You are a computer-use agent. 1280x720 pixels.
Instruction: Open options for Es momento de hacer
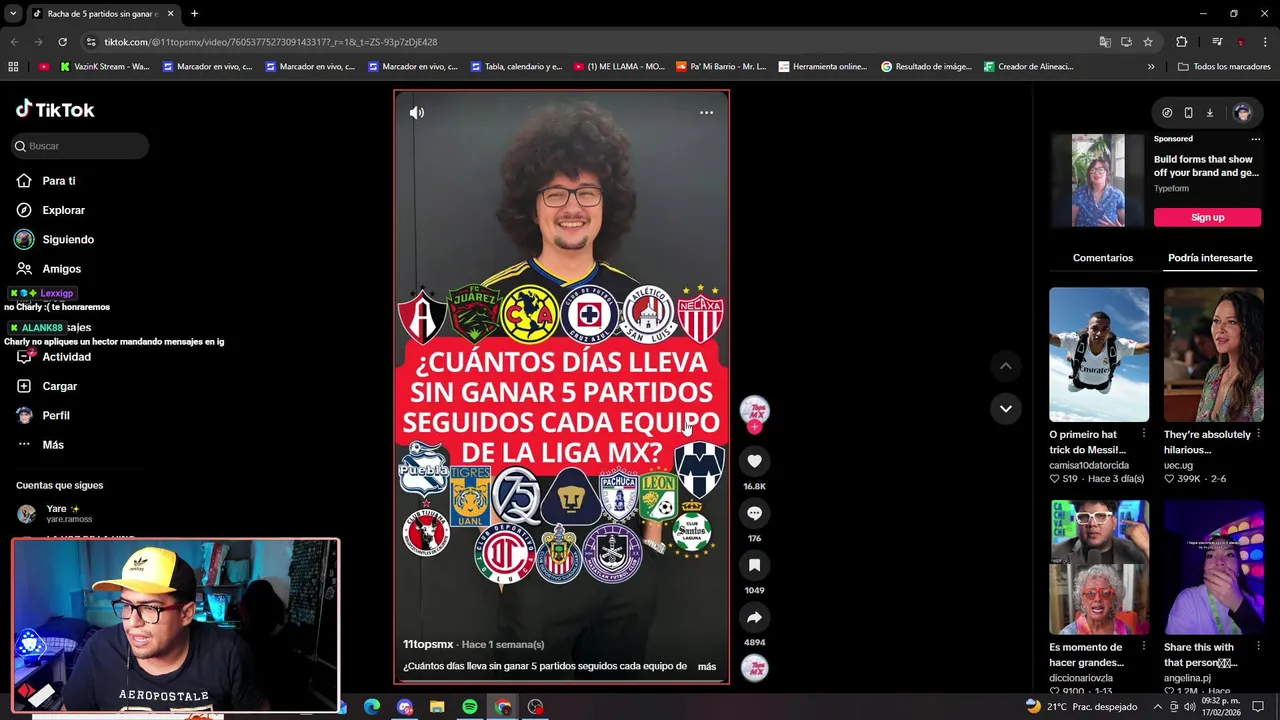tap(1143, 647)
